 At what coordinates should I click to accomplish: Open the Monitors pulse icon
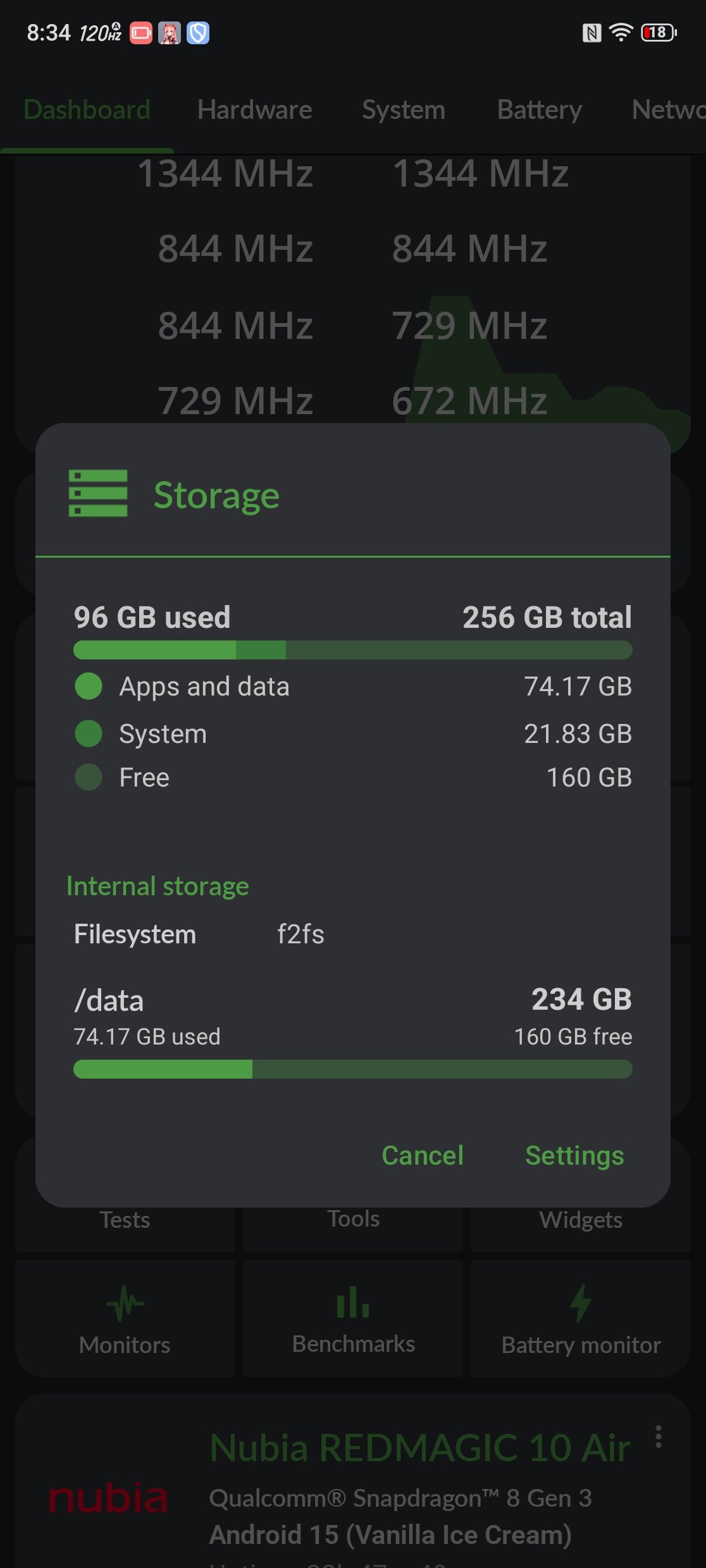tap(125, 1304)
